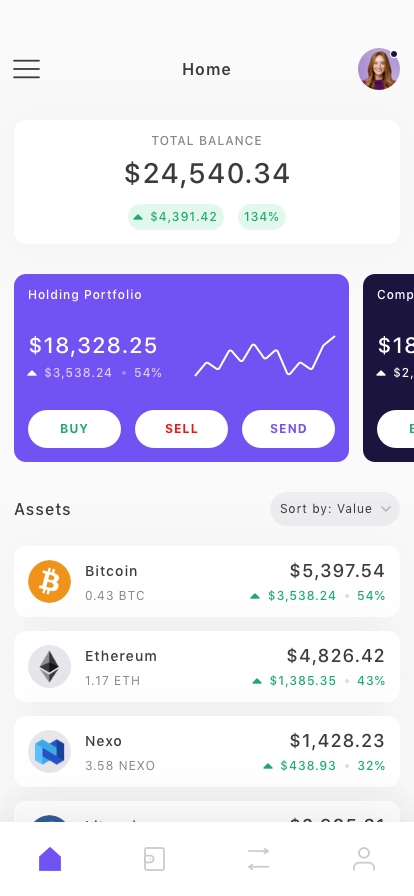Expand the Sort by: Value dropdown
The width and height of the screenshot is (414, 896).
tap(335, 509)
